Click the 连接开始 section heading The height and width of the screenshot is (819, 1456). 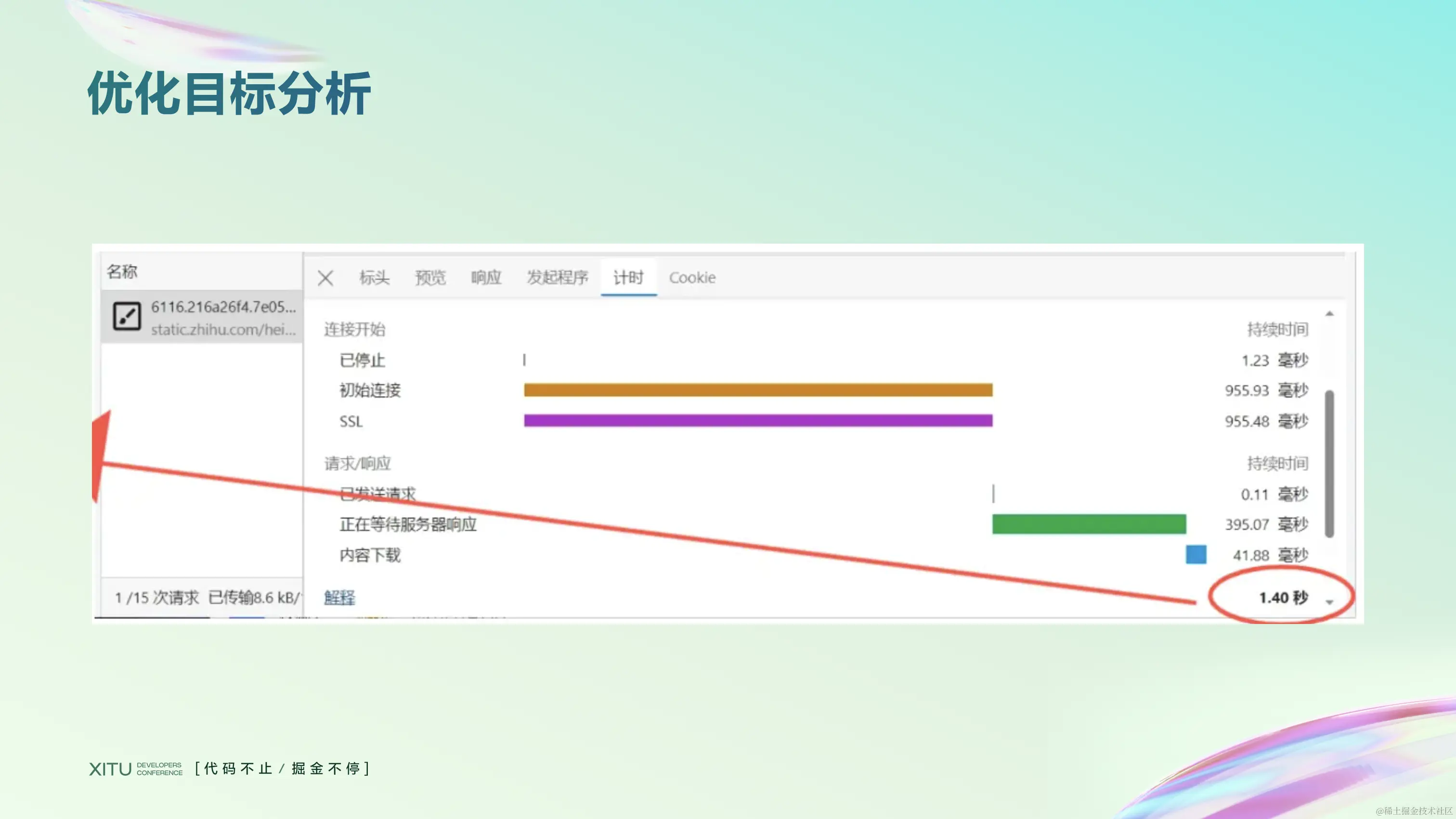point(355,329)
